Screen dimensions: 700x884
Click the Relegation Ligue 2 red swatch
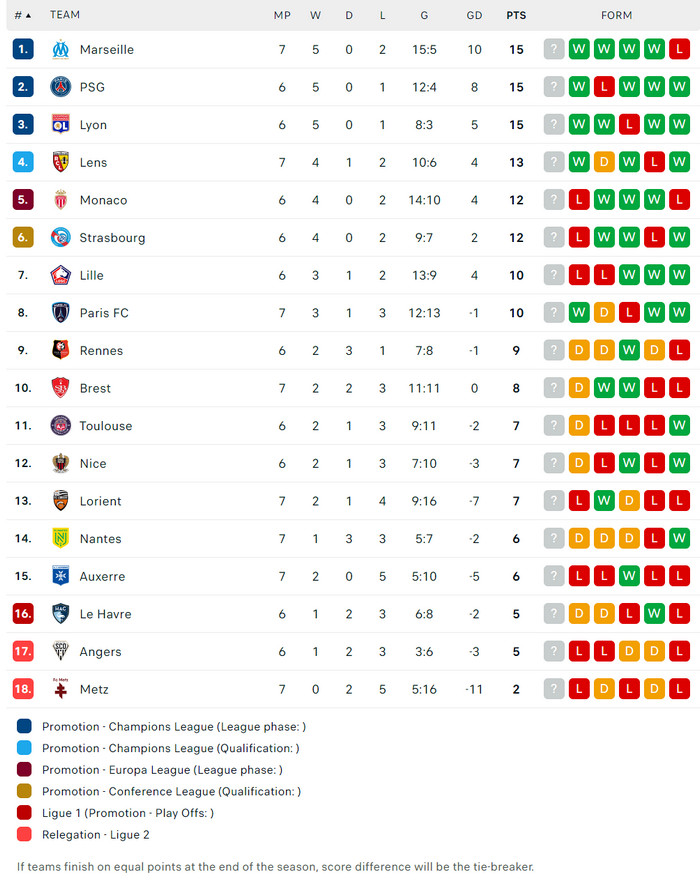(24, 835)
